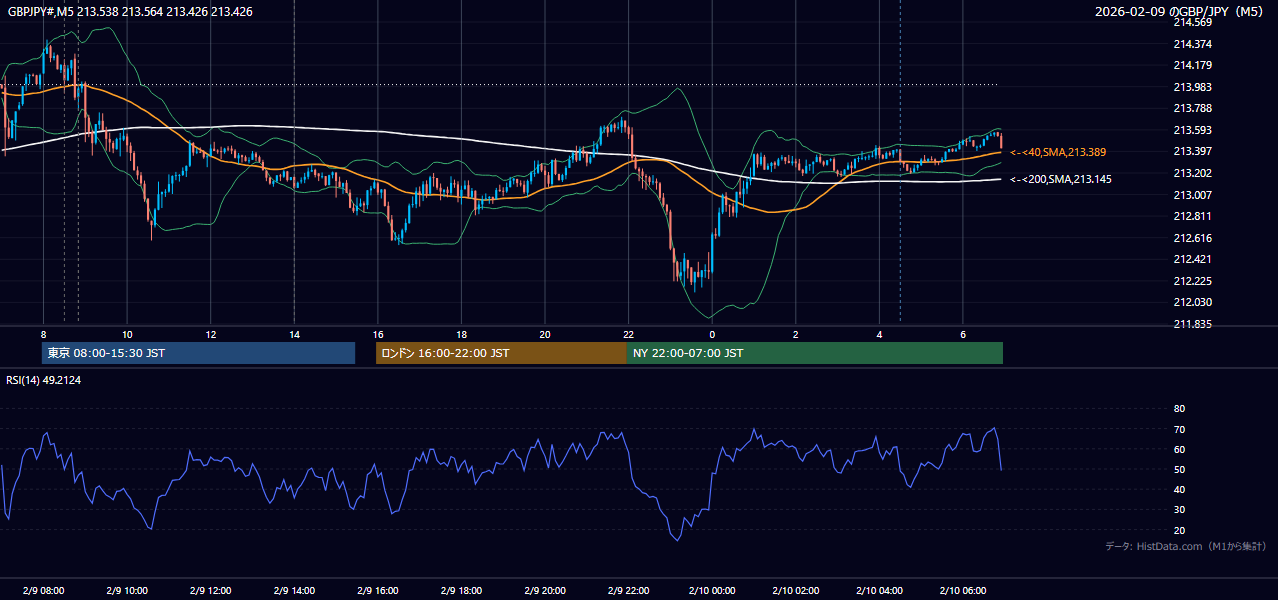
Task: Click the 213.202 price axis label
Action: (x=1192, y=173)
